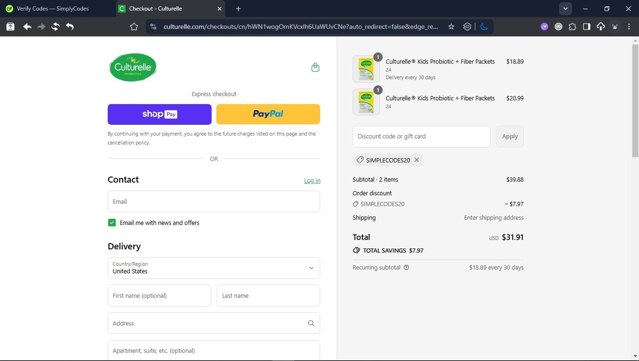Open the extensions puzzle piece menu
Screen dimensions: 639x361
click(573, 26)
